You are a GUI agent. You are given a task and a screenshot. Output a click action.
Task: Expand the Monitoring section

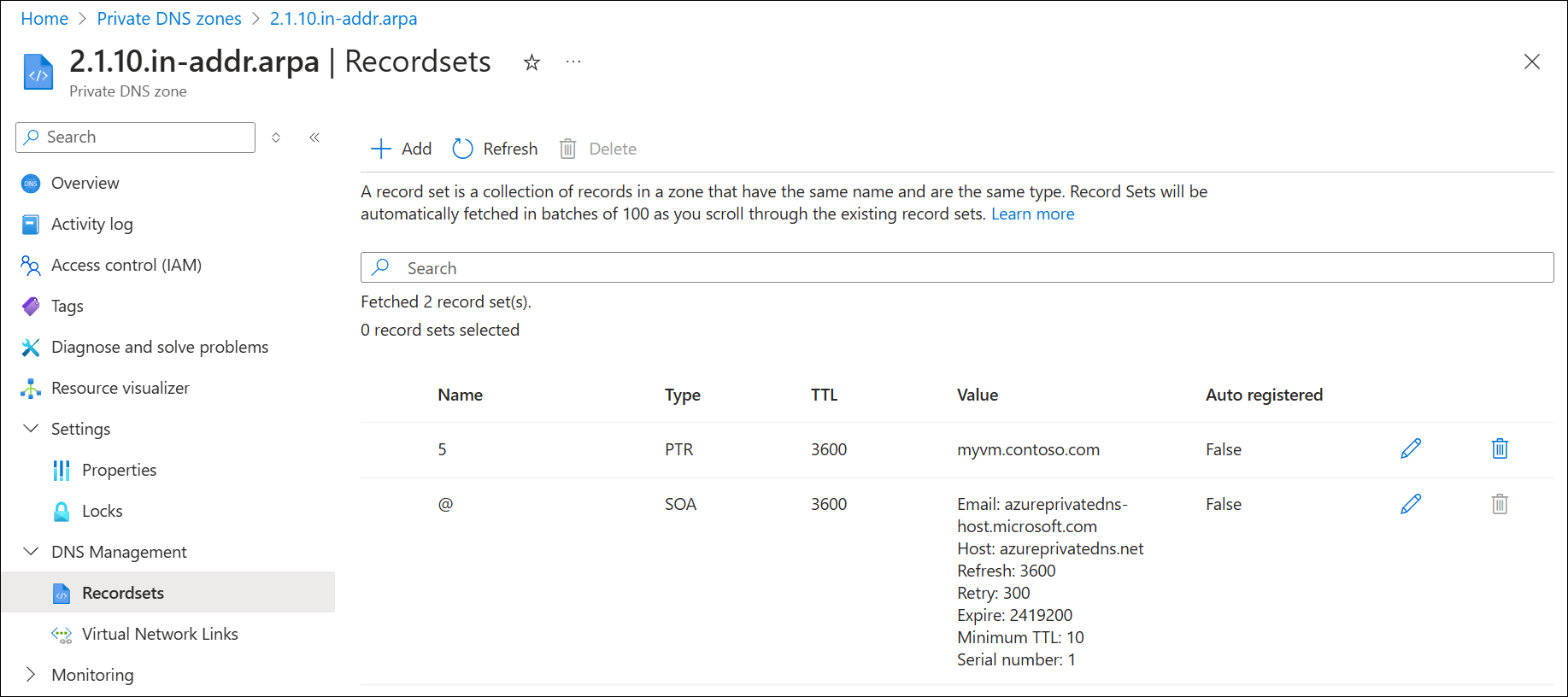31,675
